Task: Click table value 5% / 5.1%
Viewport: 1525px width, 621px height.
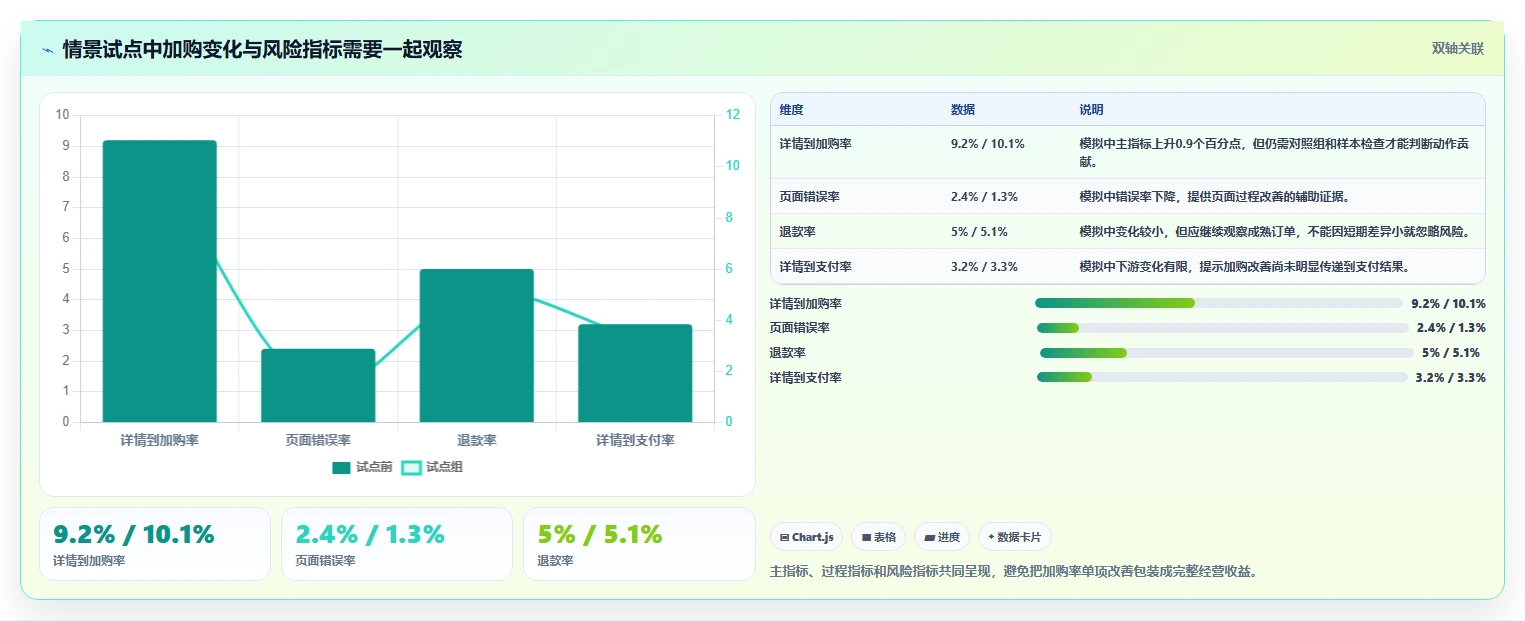Action: point(979,231)
